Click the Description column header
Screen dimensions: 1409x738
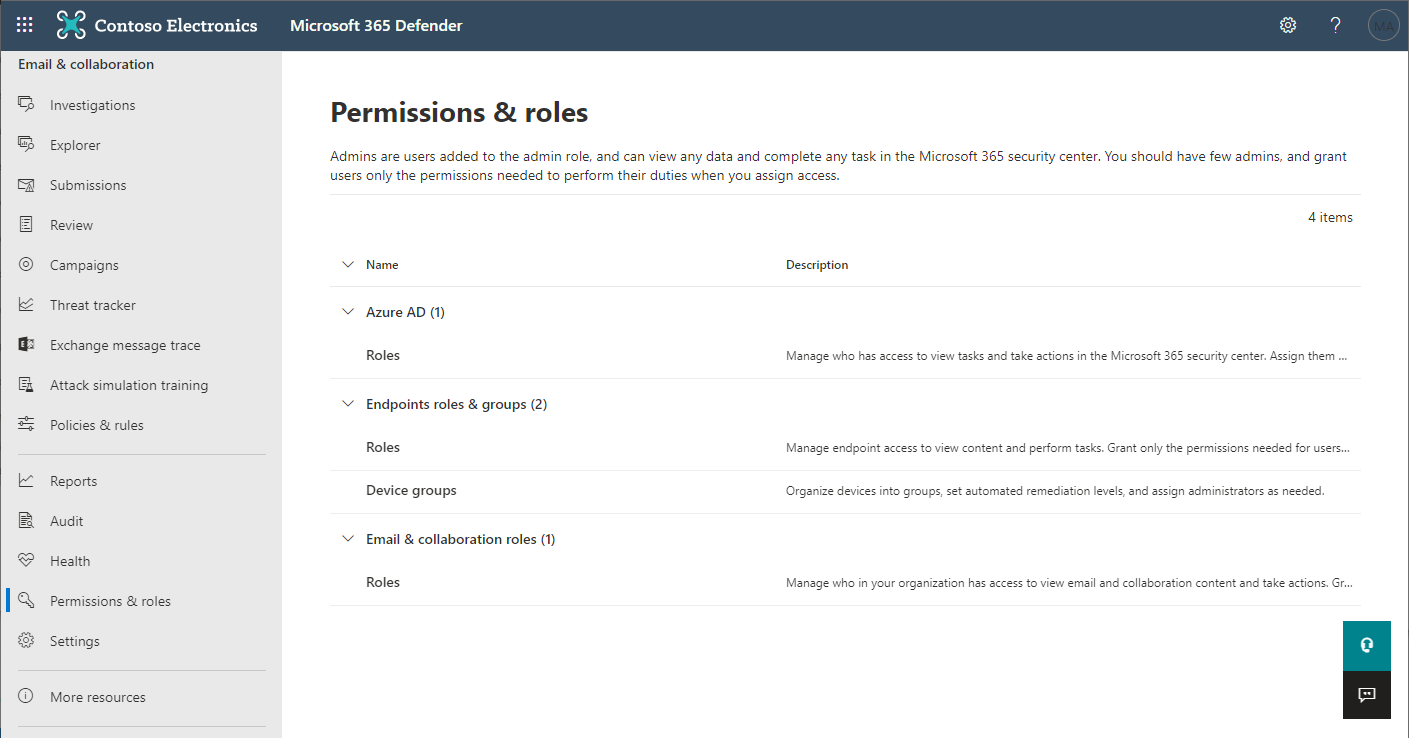point(817,265)
